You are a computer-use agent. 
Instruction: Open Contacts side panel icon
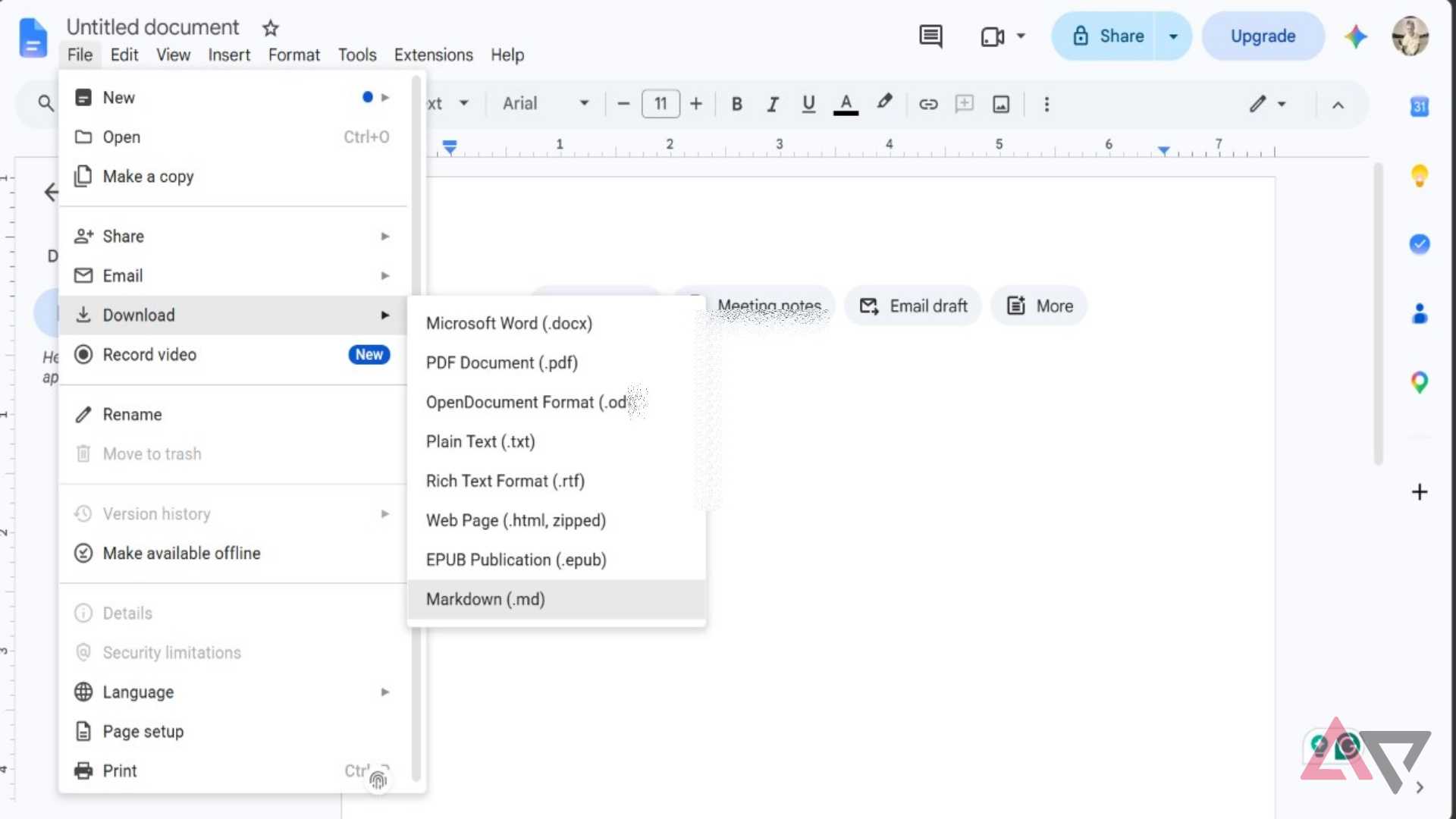1419,313
